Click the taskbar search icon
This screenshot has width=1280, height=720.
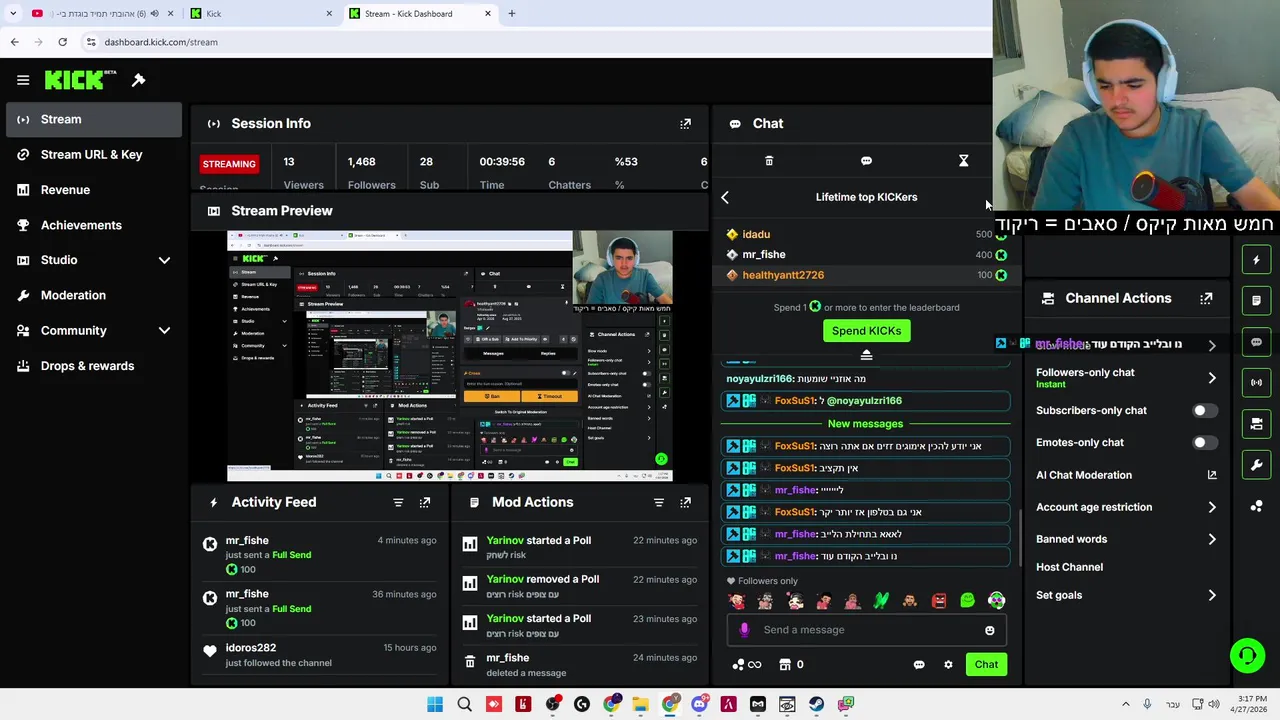[x=464, y=704]
